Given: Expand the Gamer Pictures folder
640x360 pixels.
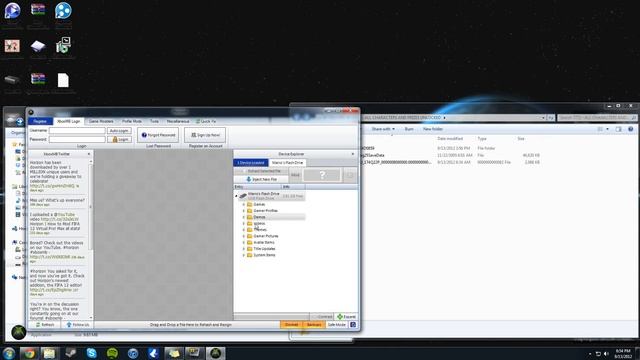Looking at the screenshot, I should (244, 236).
